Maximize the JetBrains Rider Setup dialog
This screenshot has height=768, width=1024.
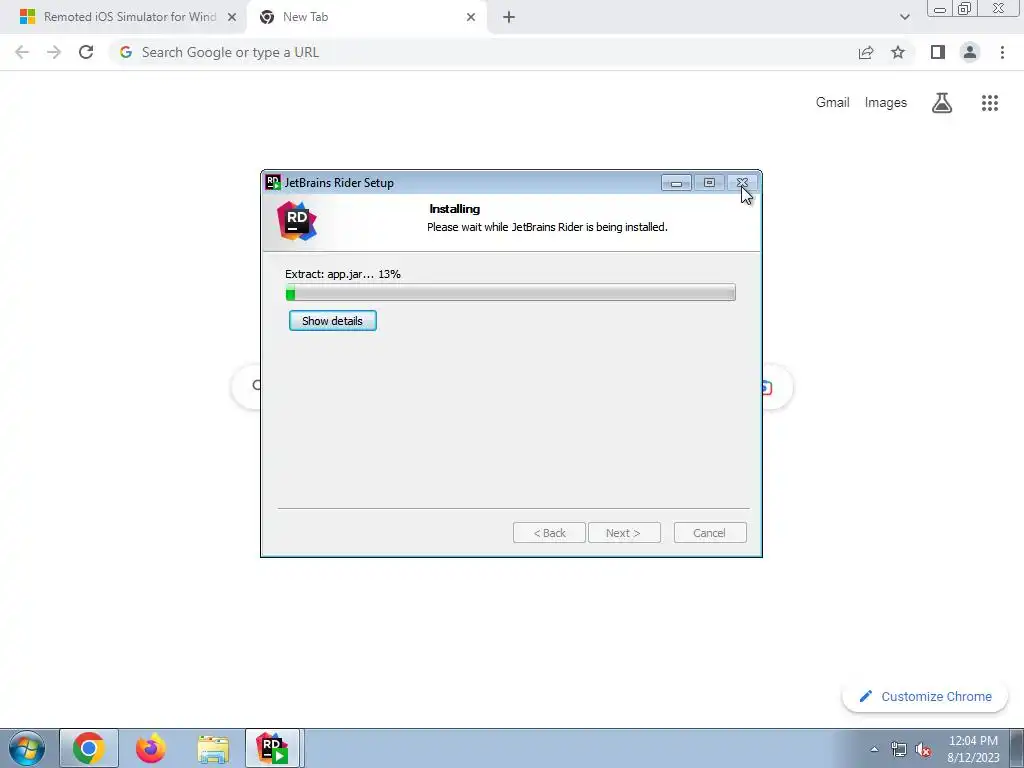[709, 183]
